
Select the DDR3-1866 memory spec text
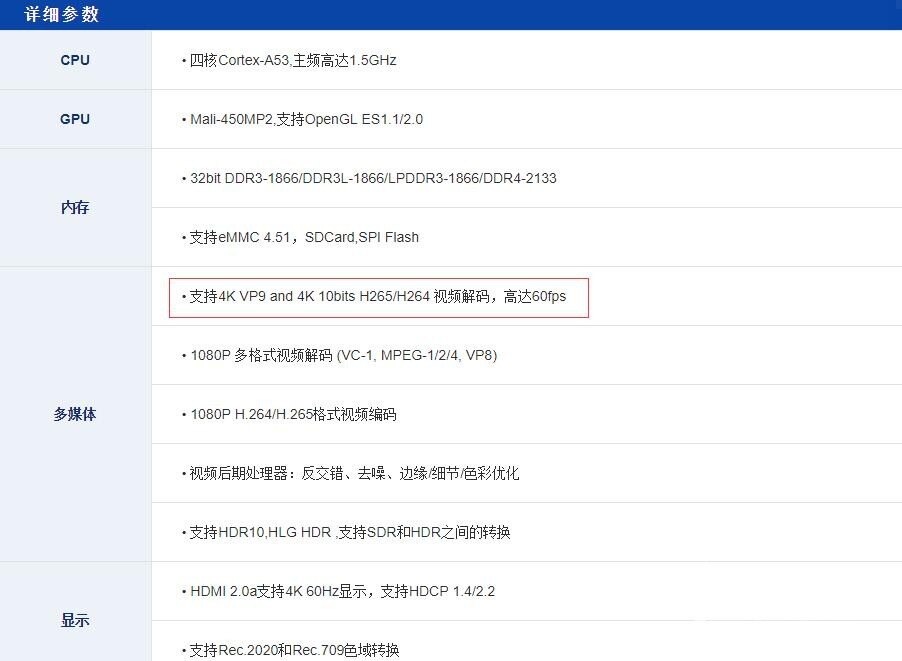click(370, 178)
